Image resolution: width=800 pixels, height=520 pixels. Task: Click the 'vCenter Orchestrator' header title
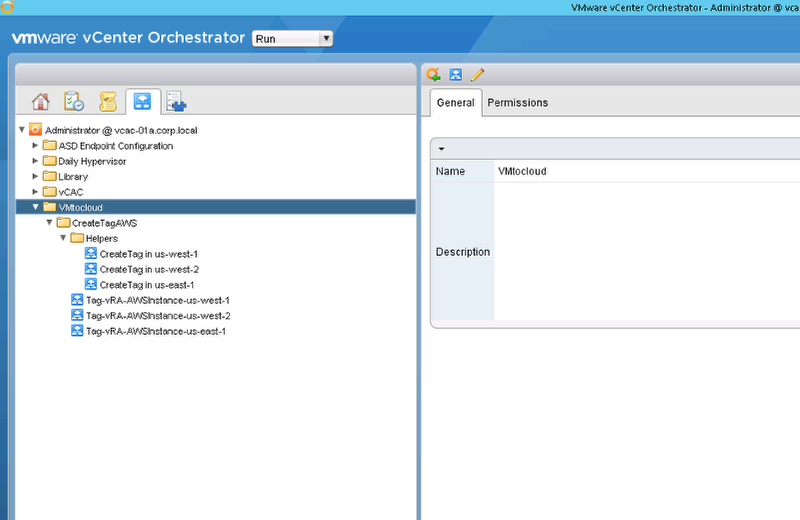[164, 37]
